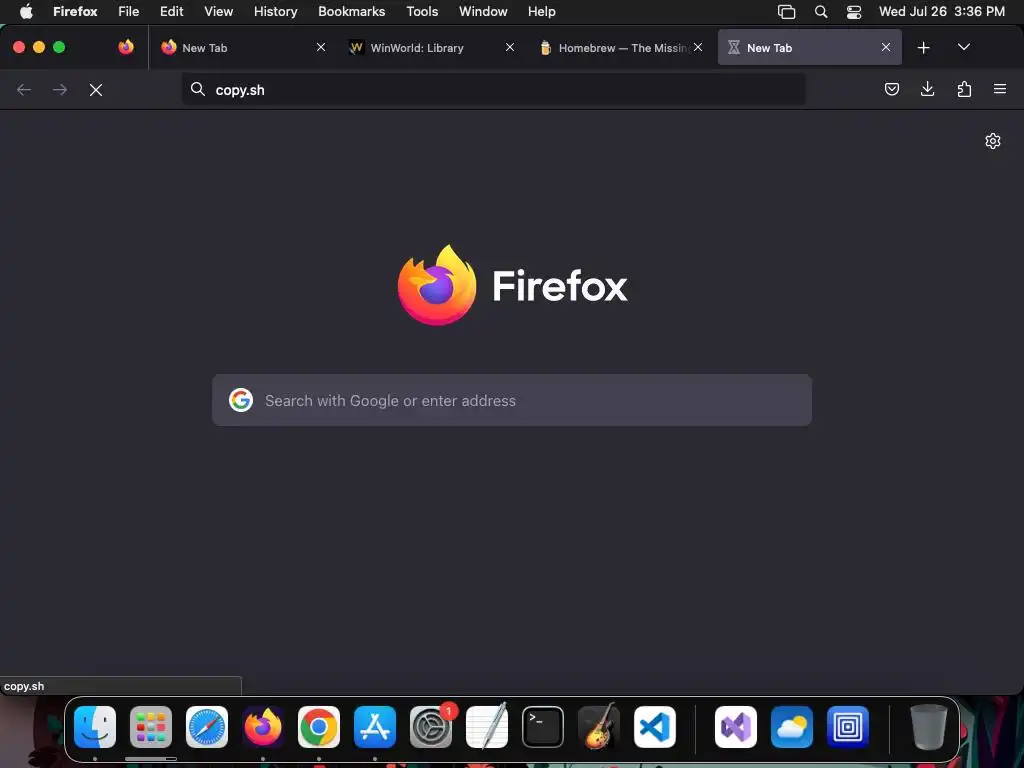This screenshot has width=1024, height=768.
Task: Open the Tools menu
Action: point(422,12)
